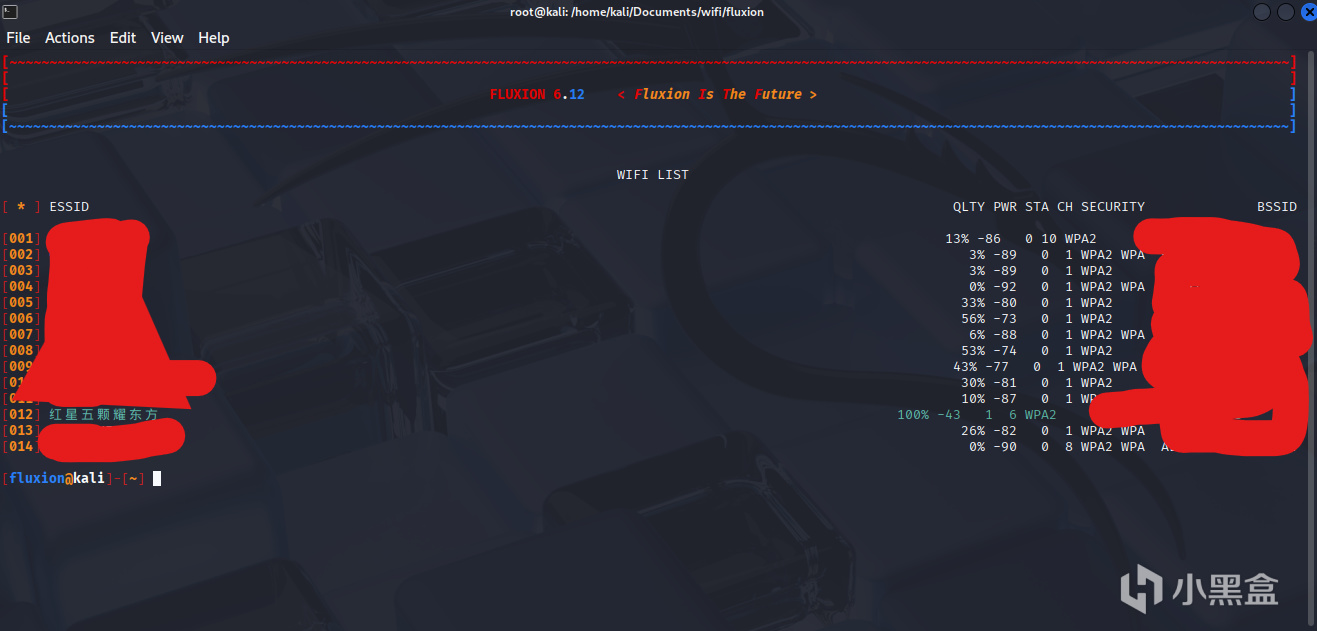Click the 43% quality value
Screen dimensions: 1317x631
coord(965,367)
